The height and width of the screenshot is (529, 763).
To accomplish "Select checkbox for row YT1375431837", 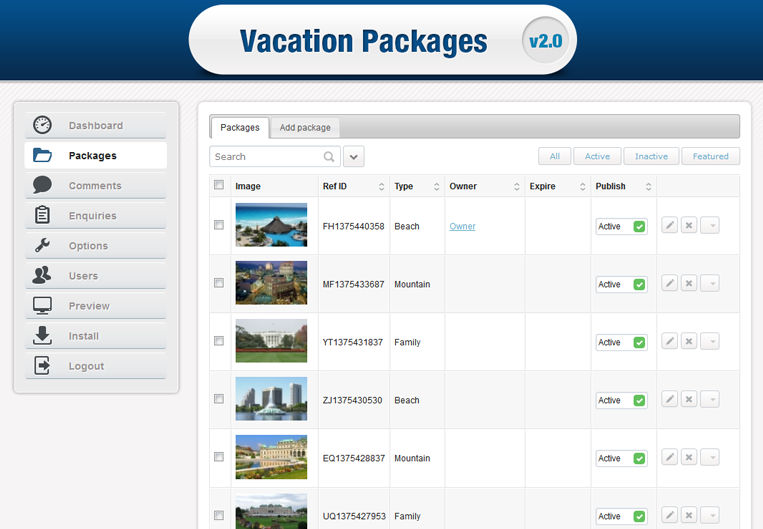I will click(x=219, y=341).
